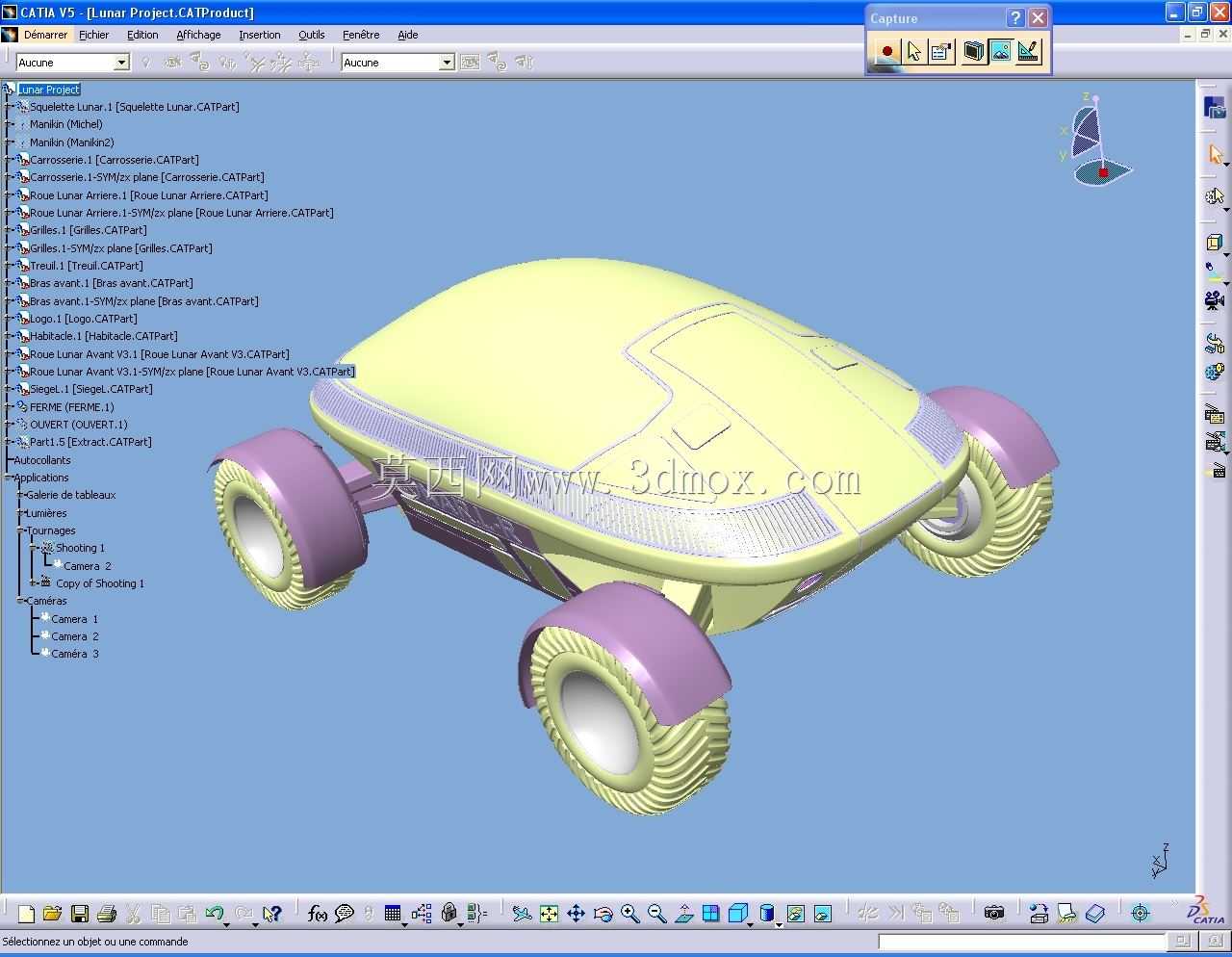
Task: Open the Edition menu
Action: [142, 35]
